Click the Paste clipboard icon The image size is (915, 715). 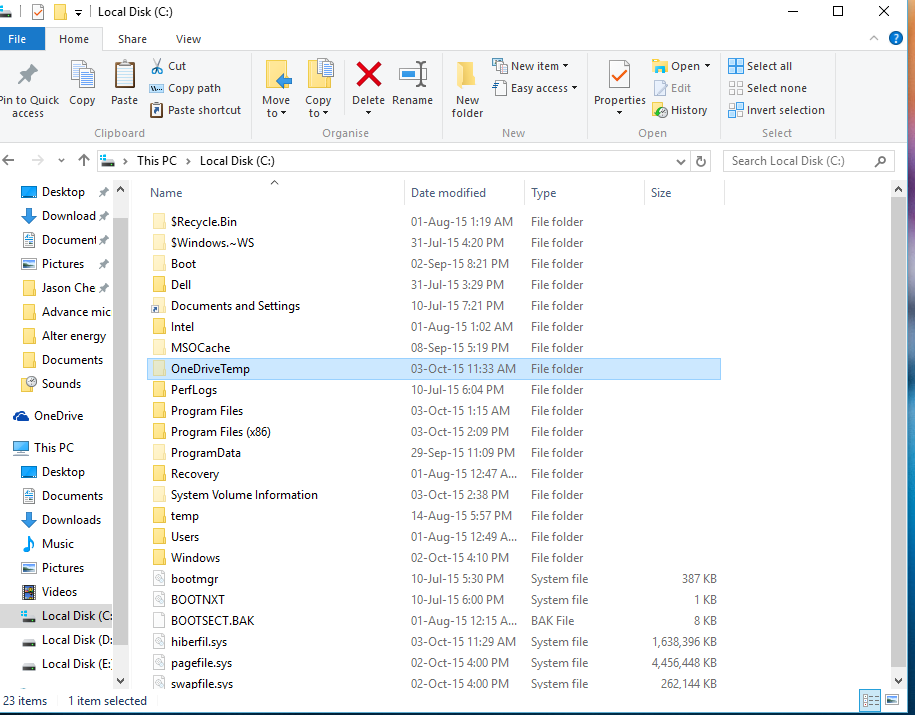point(124,76)
